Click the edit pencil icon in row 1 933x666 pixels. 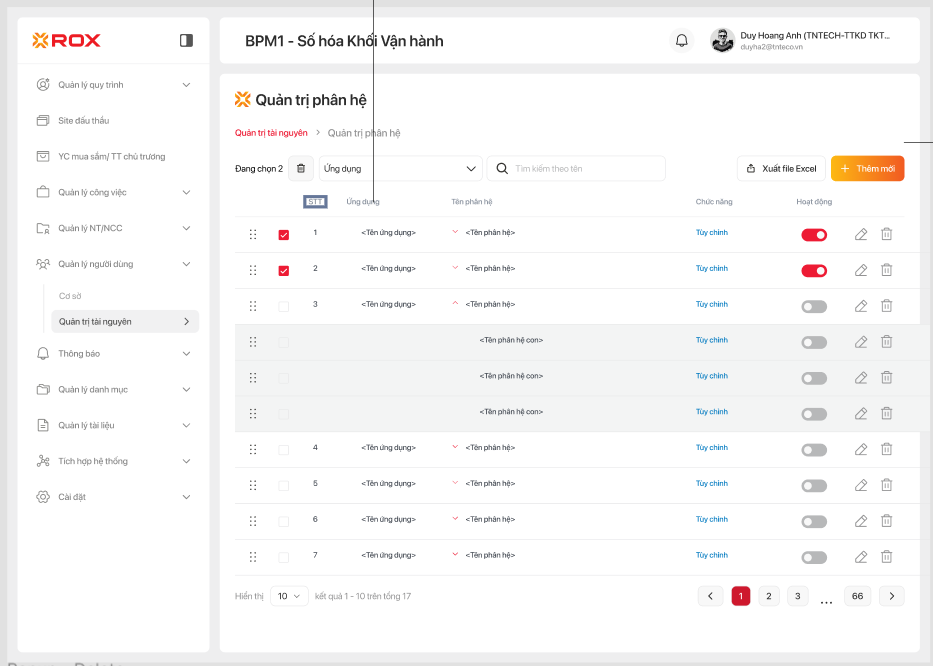861,234
